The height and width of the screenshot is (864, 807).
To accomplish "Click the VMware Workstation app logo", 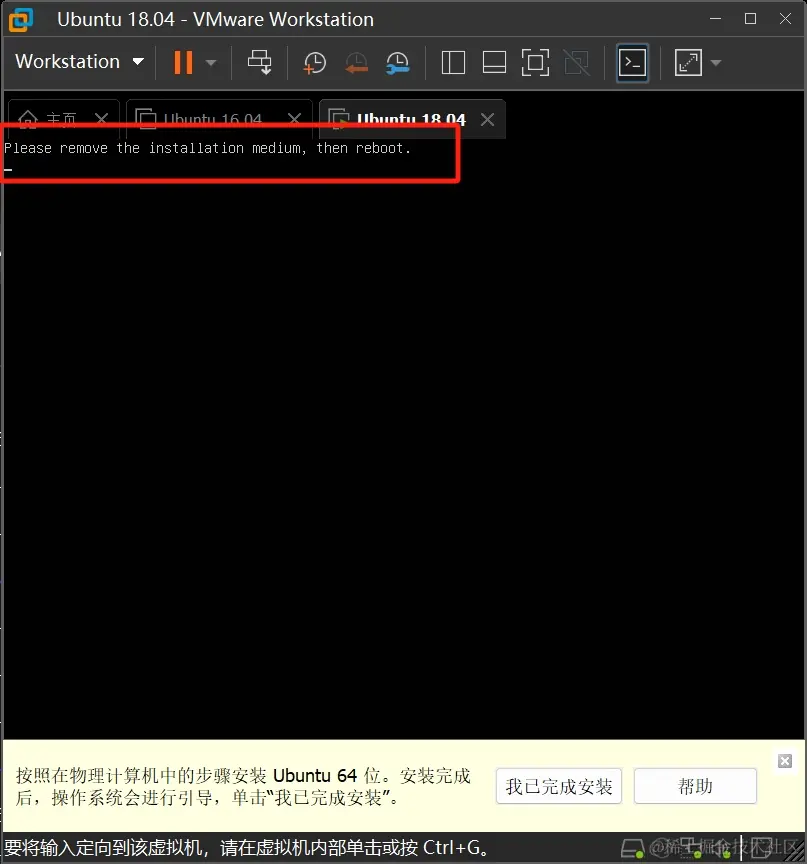I will point(21,19).
